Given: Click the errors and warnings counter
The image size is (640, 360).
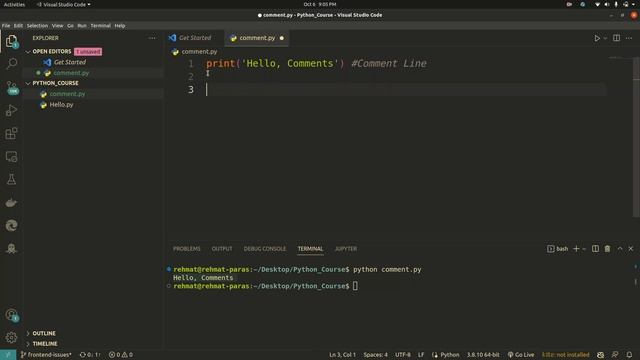Looking at the screenshot, I should [120, 355].
